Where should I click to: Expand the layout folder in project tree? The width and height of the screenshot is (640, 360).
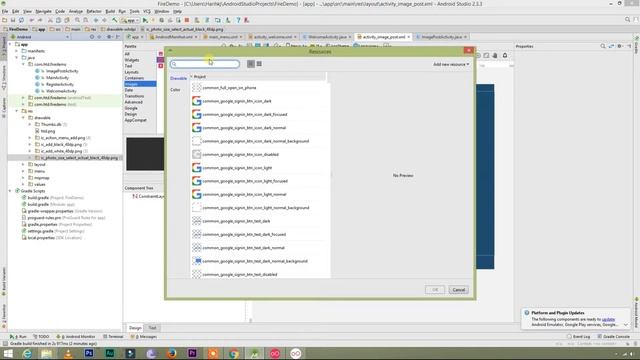coord(23,164)
